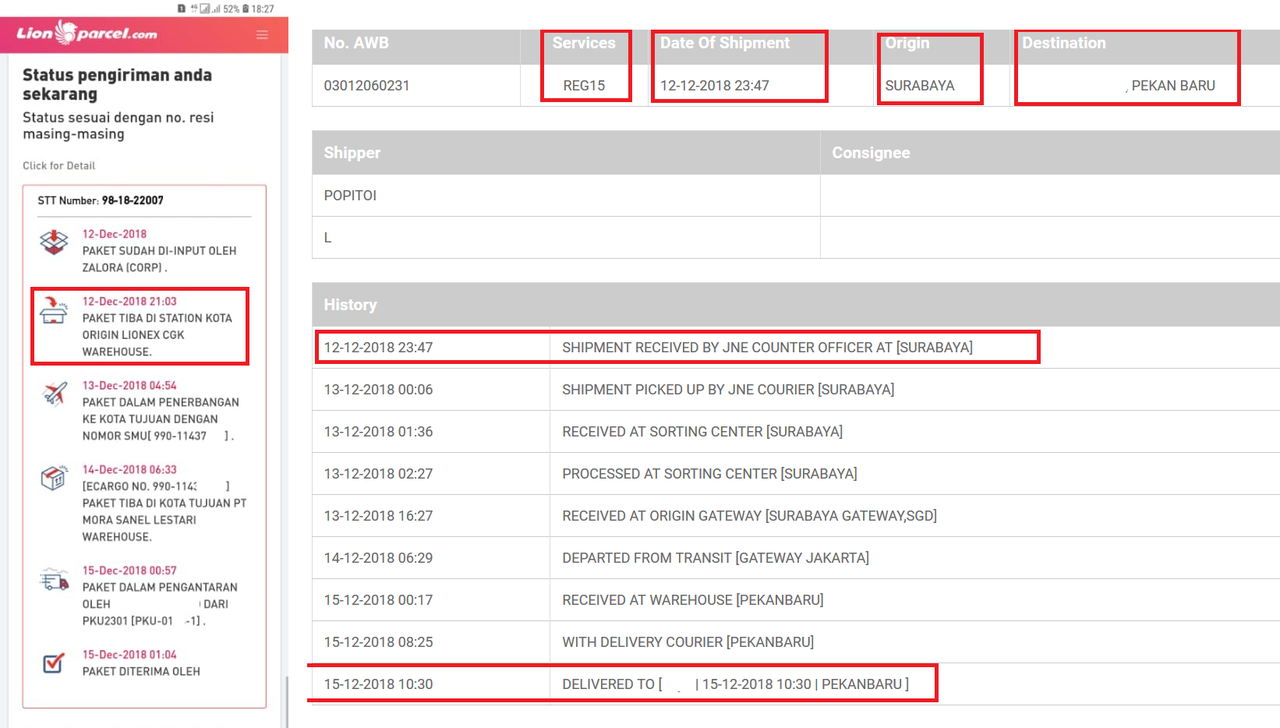Viewport: 1280px width, 728px height.
Task: Click 'RECEIVED AT SORTING CENTER [SURABAYA]' entry
Action: 702,431
